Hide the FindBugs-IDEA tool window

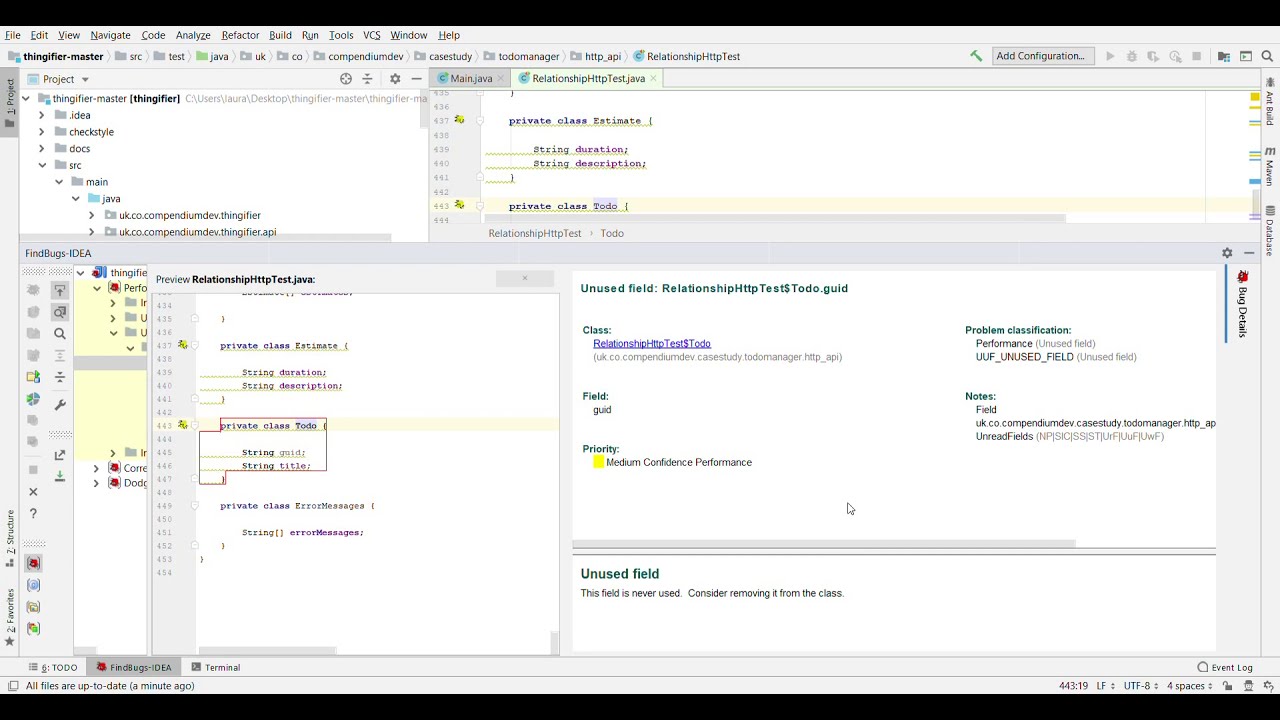[x=1249, y=253]
